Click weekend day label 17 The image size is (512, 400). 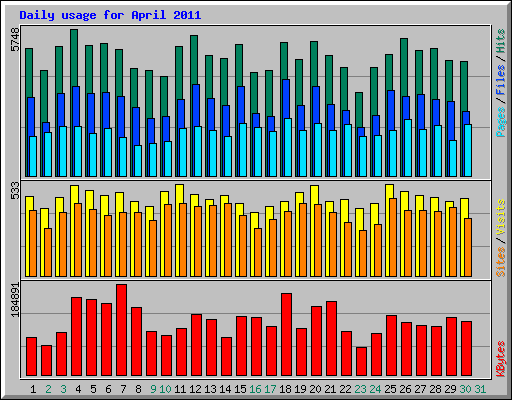[x=270, y=389]
